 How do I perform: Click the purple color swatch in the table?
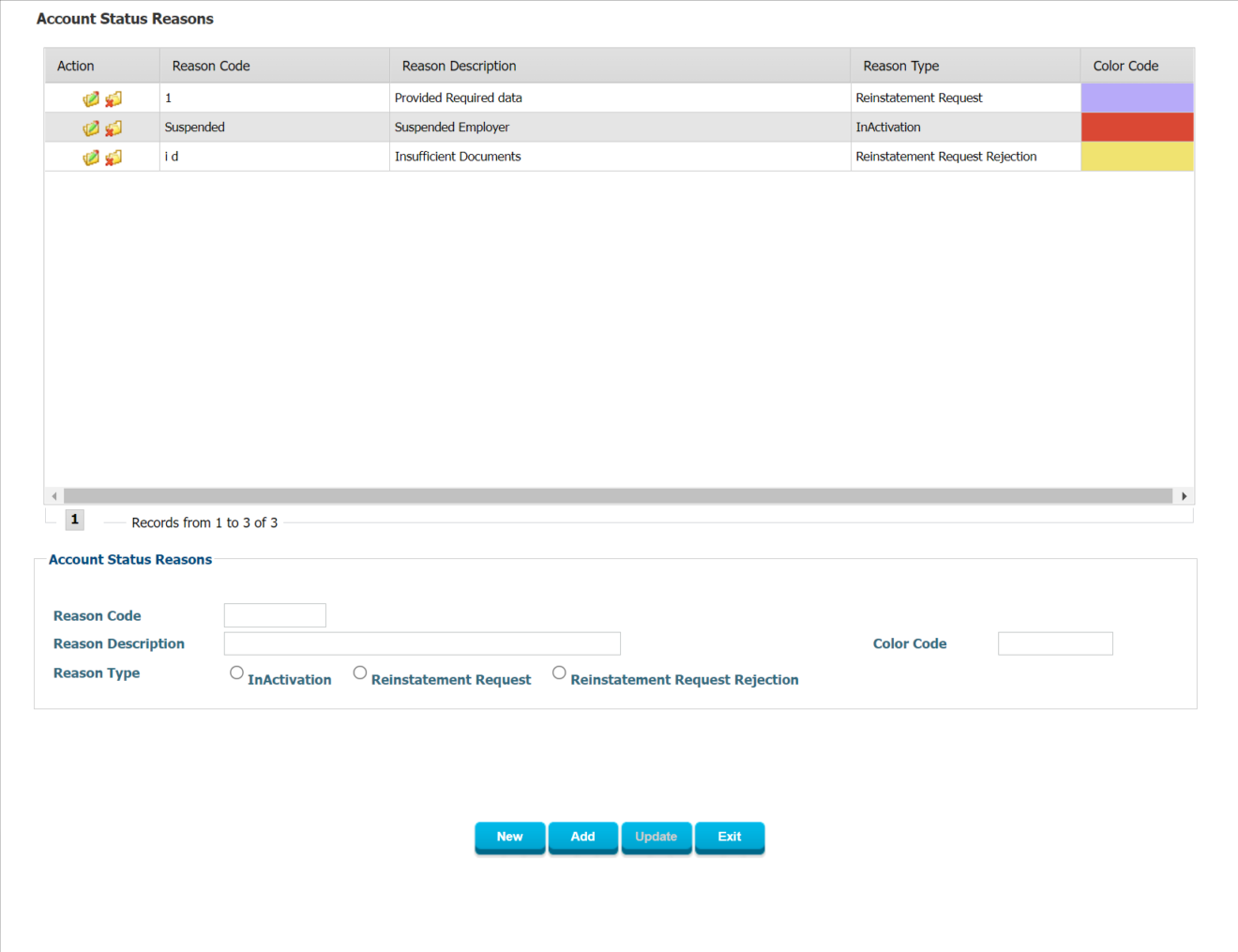(1137, 98)
